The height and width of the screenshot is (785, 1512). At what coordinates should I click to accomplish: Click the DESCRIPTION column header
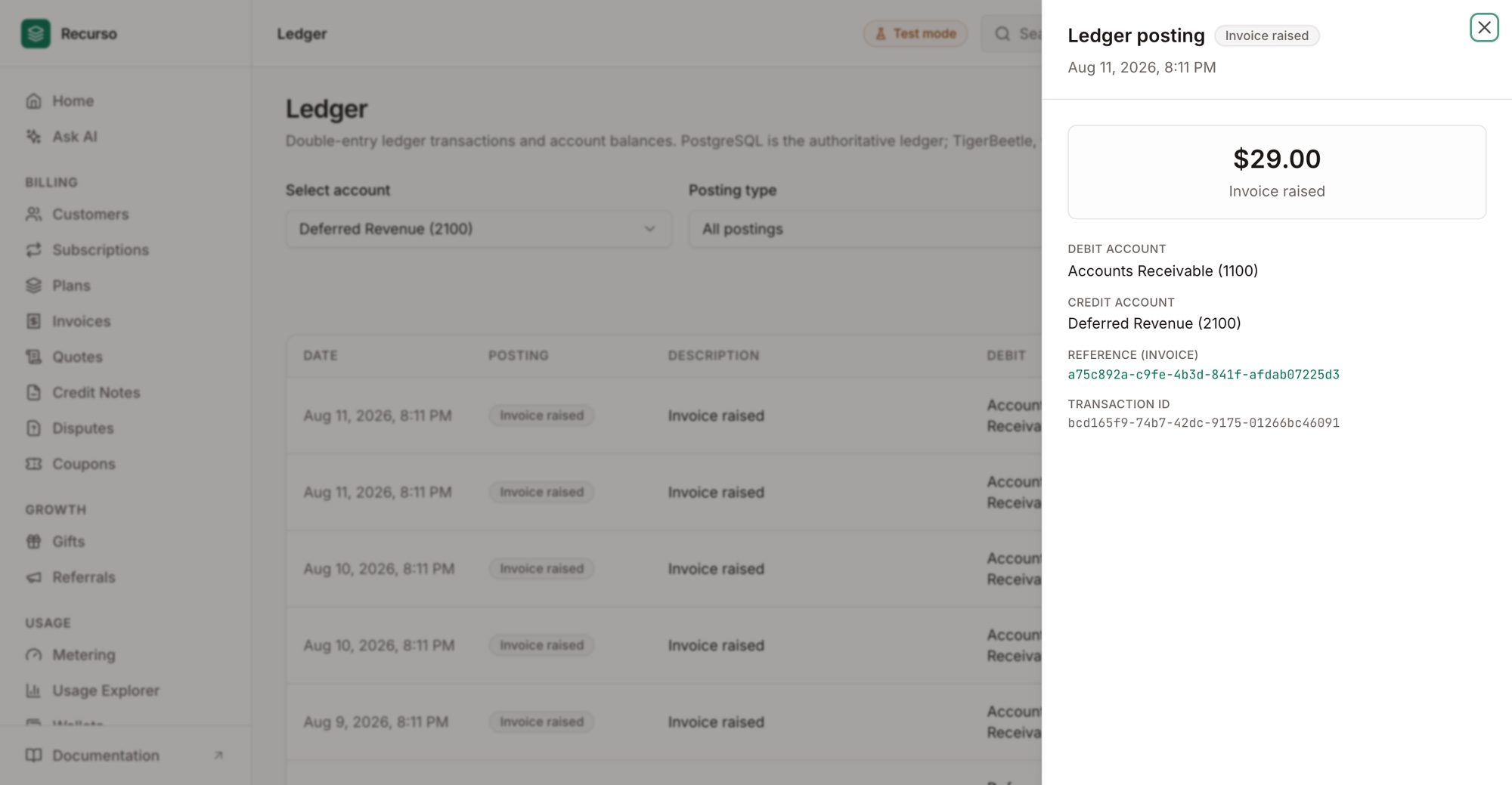[x=714, y=356]
